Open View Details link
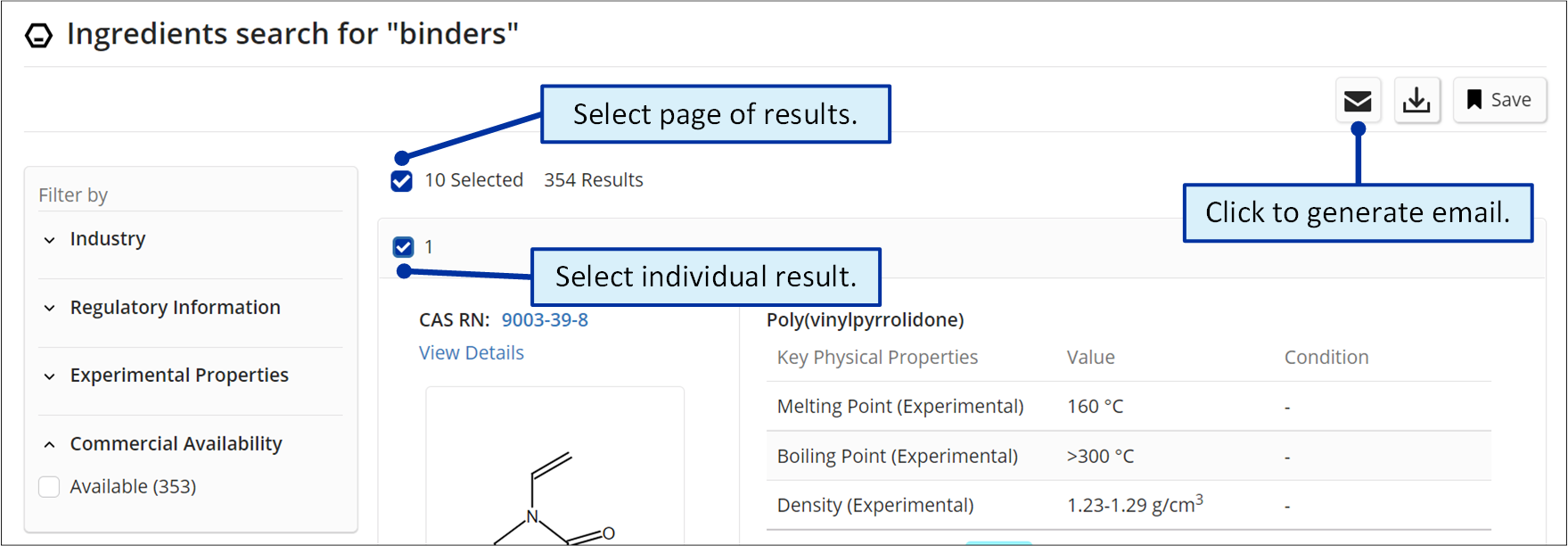1568x546 pixels. [x=472, y=353]
